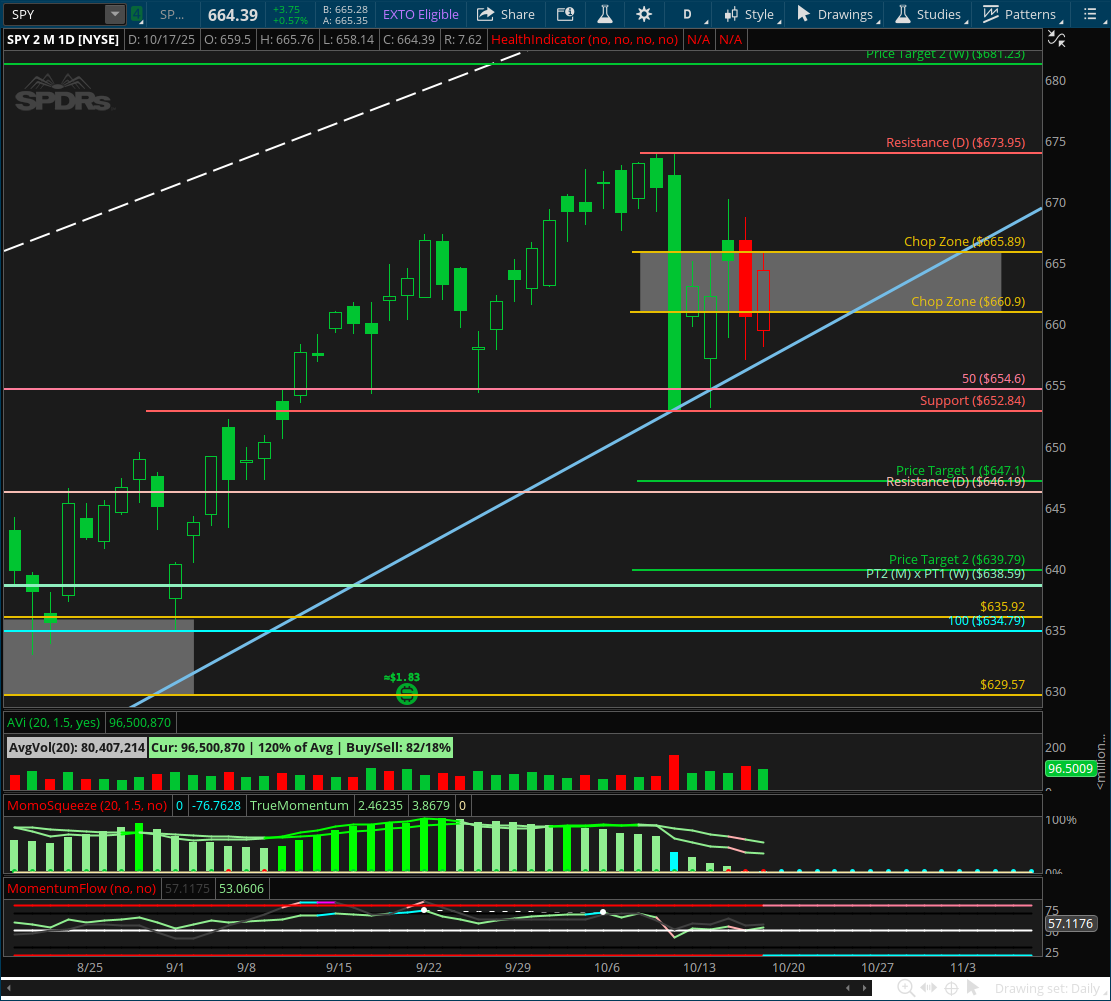Click the Support ($652.84) label
Screen dimensions: 1111x1001
tap(972, 401)
